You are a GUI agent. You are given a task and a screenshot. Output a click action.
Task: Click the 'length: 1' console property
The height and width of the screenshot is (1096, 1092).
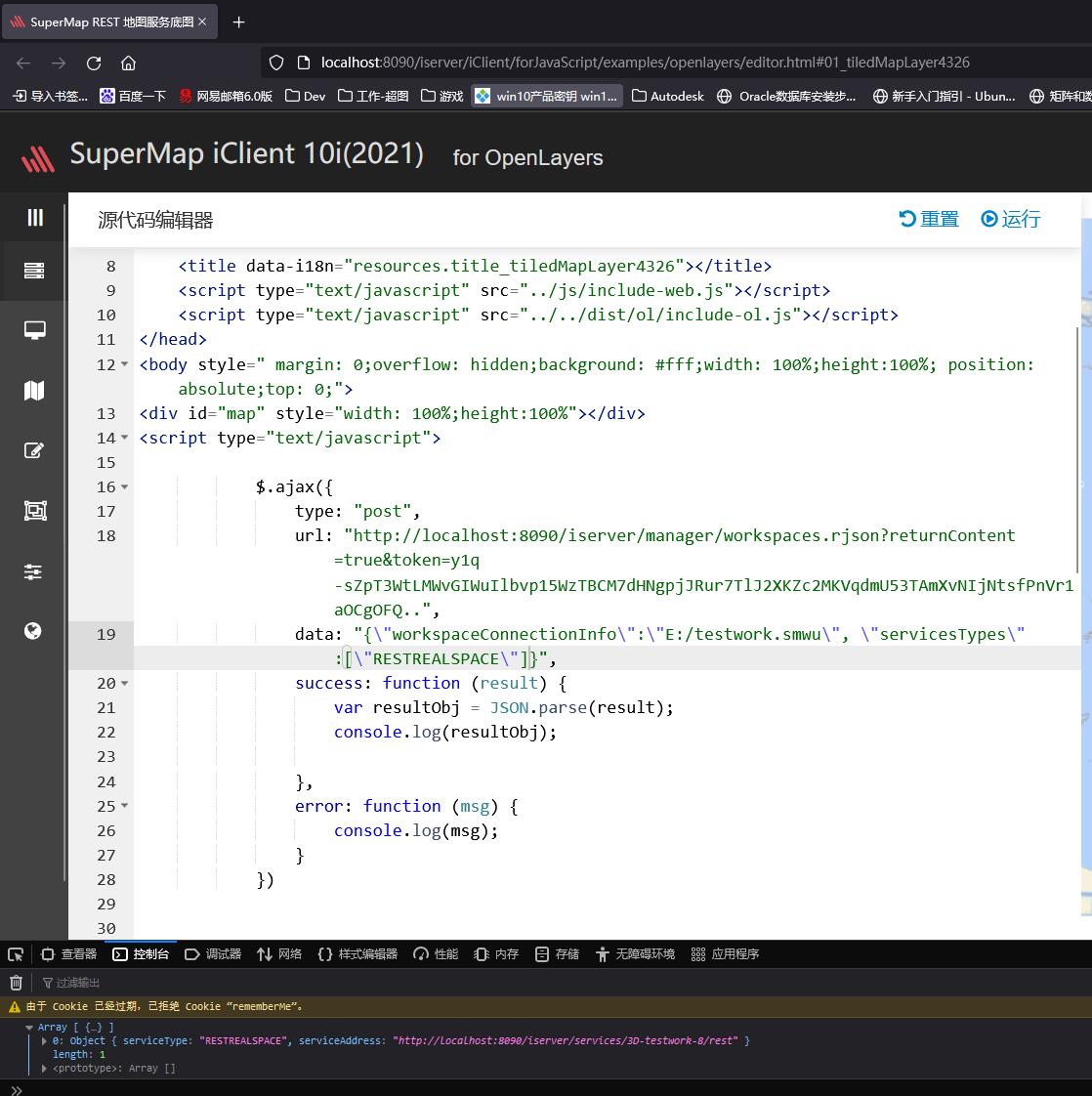click(78, 1054)
